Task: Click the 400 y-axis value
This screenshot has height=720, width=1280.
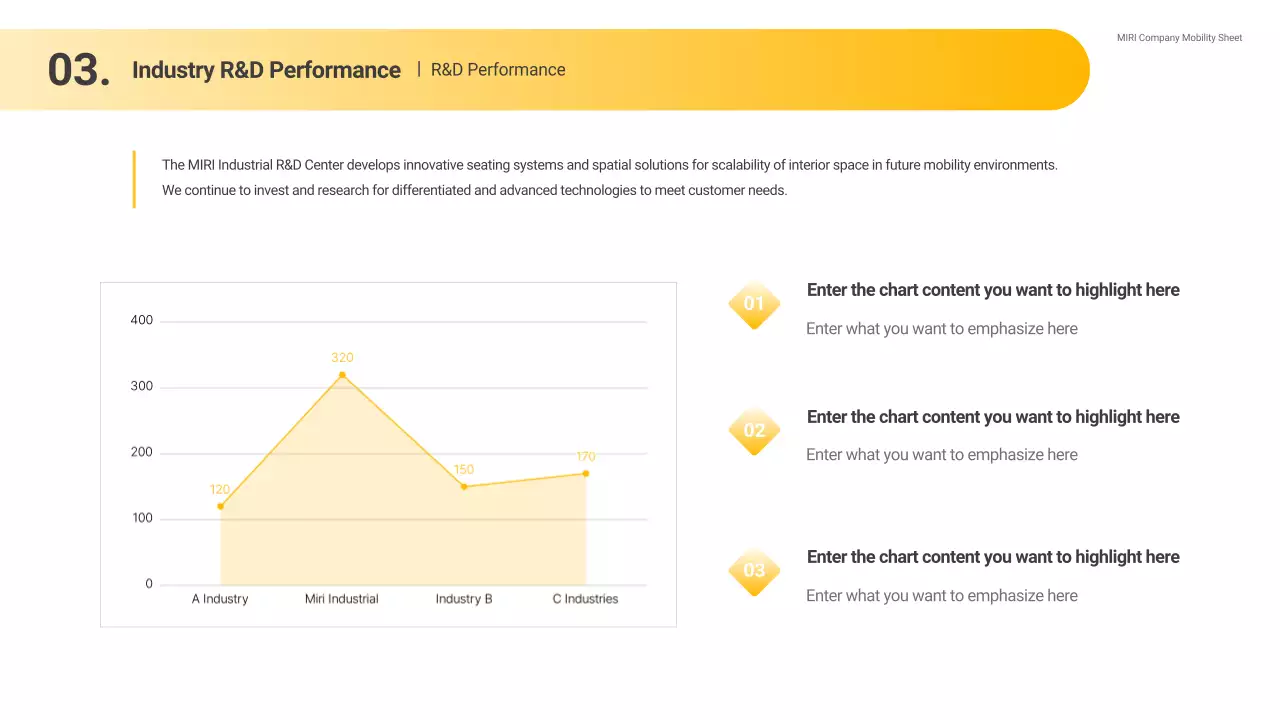Action: (x=142, y=321)
